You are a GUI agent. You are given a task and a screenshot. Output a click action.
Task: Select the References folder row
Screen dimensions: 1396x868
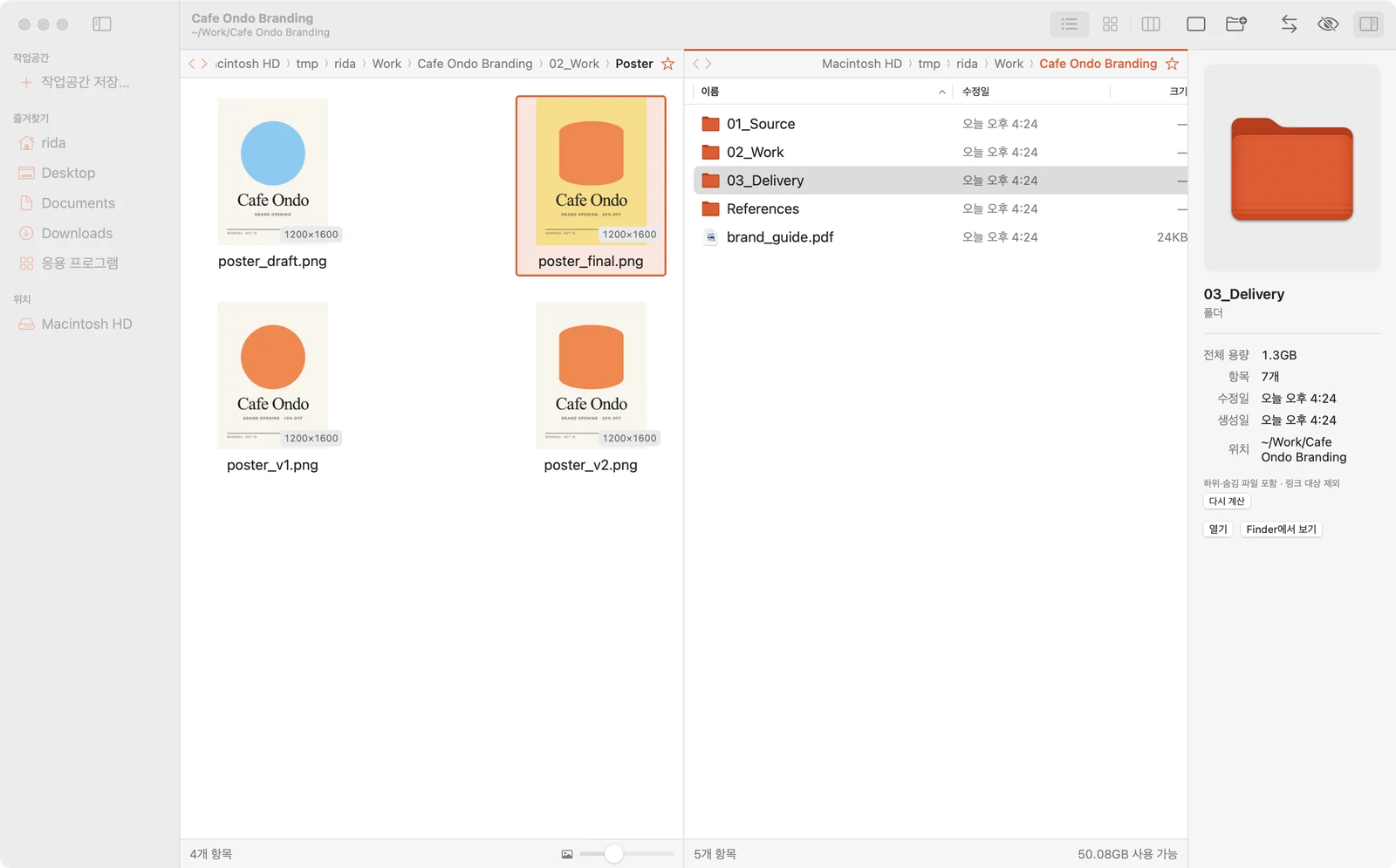click(x=941, y=208)
